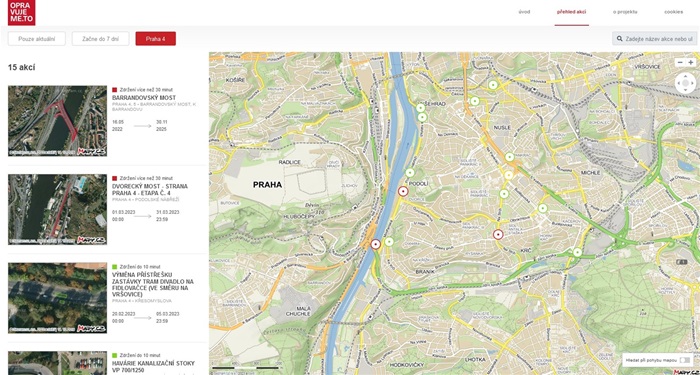Zoom in the map with plus button
This screenshot has width=700, height=375.
click(691, 62)
